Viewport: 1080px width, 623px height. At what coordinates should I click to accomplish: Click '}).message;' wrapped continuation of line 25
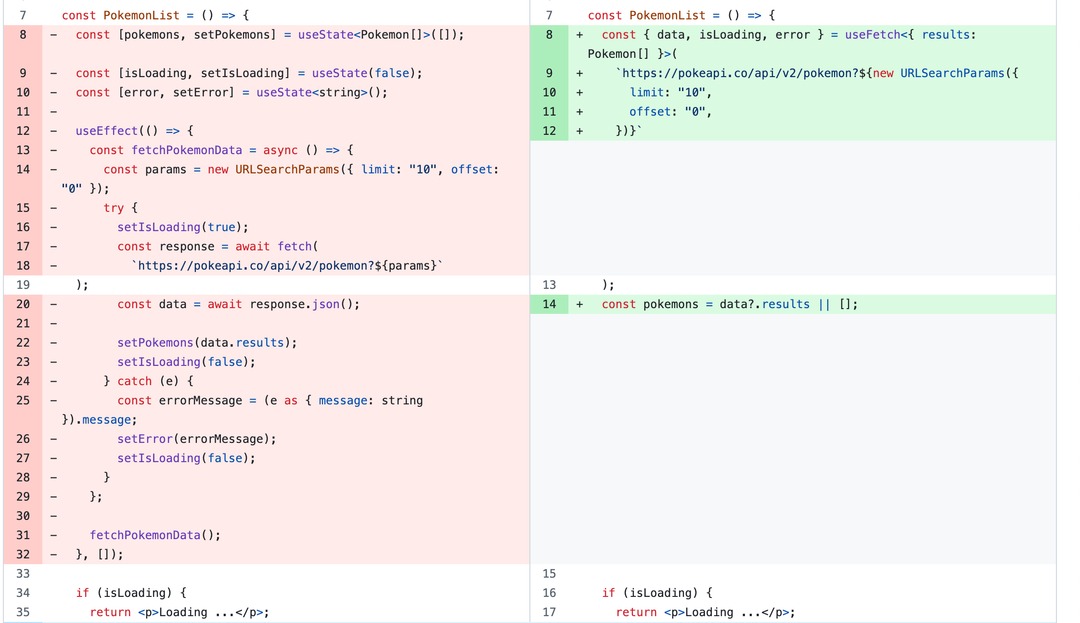(99, 420)
